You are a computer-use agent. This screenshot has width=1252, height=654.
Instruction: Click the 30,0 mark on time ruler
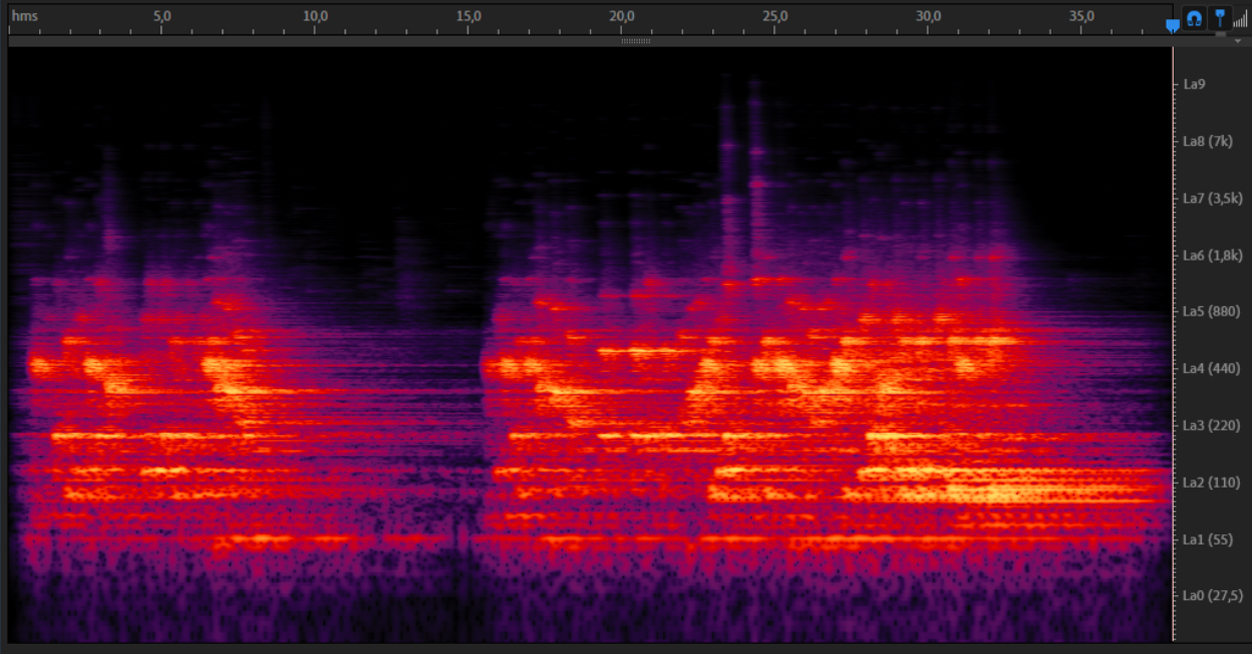point(929,16)
